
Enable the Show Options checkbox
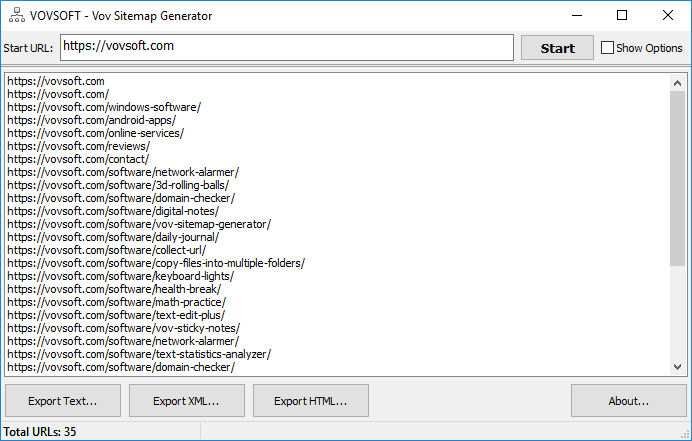click(607, 48)
